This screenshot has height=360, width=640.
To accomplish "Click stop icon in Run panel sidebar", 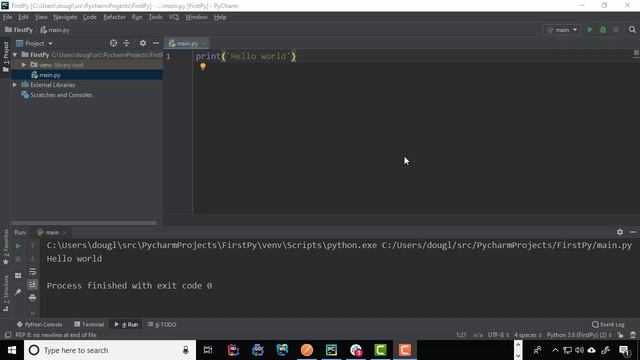I will (x=18, y=259).
